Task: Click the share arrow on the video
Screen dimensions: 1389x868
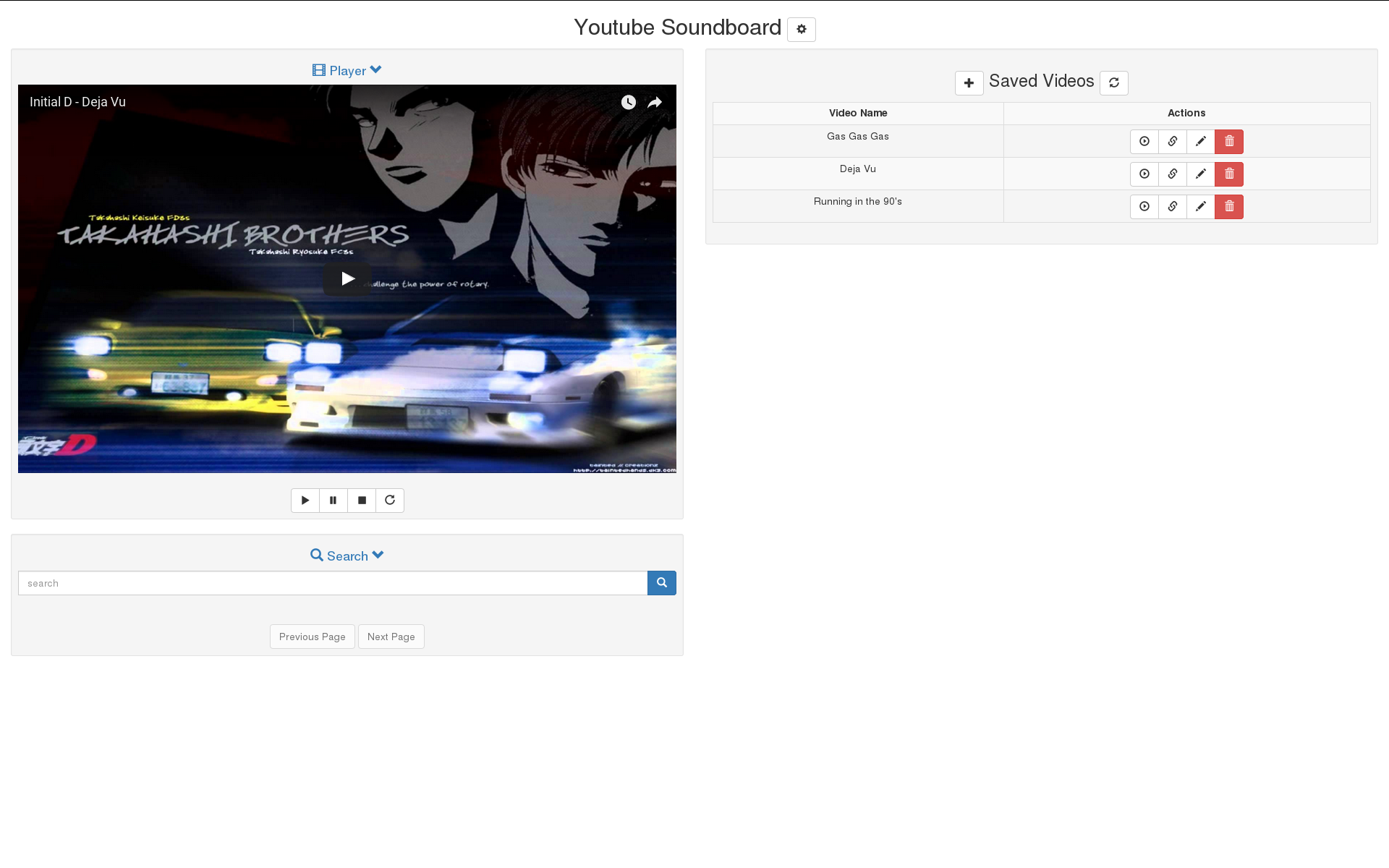Action: coord(655,103)
